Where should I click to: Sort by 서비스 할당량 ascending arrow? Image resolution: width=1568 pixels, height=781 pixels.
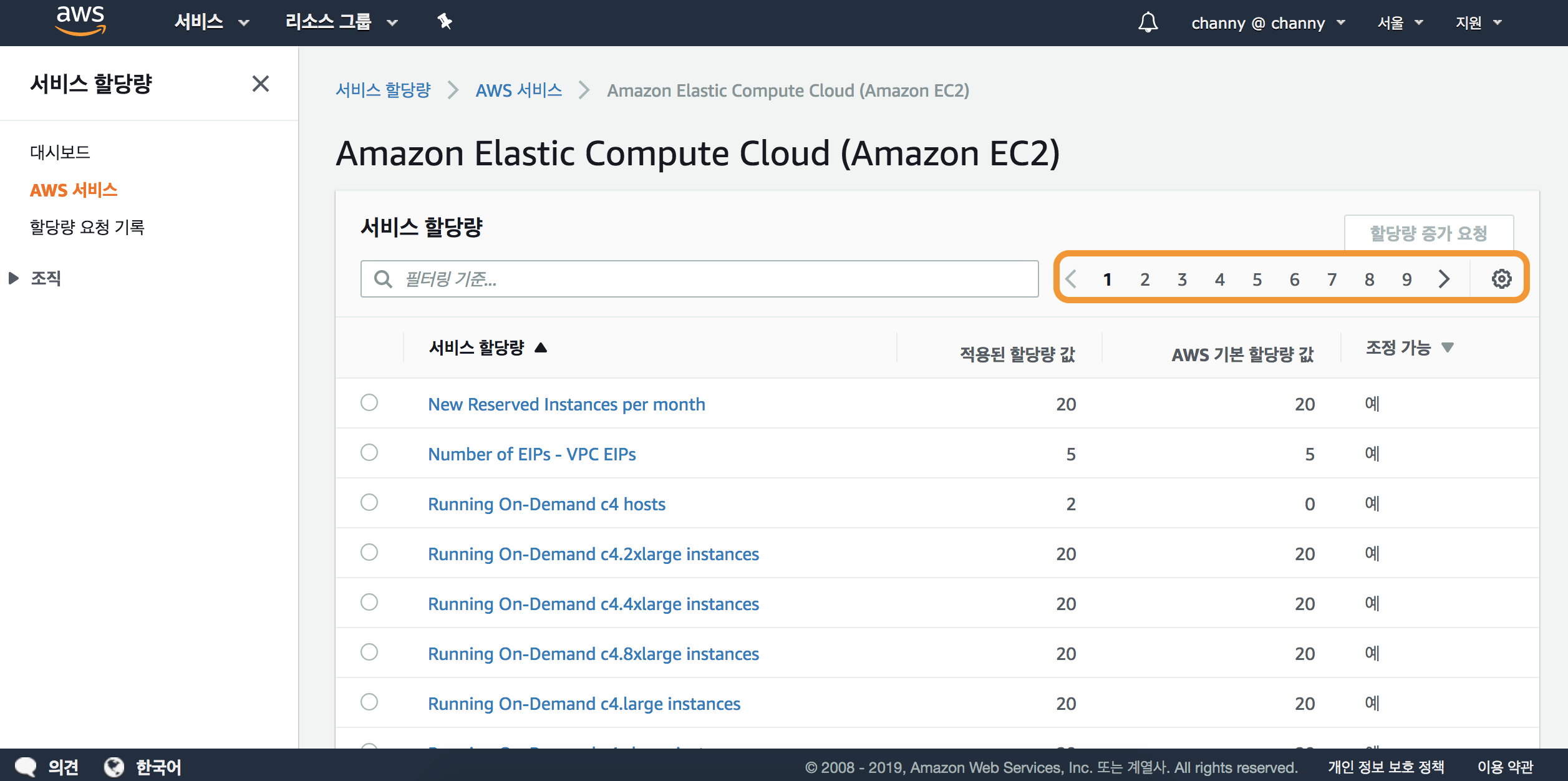(541, 347)
